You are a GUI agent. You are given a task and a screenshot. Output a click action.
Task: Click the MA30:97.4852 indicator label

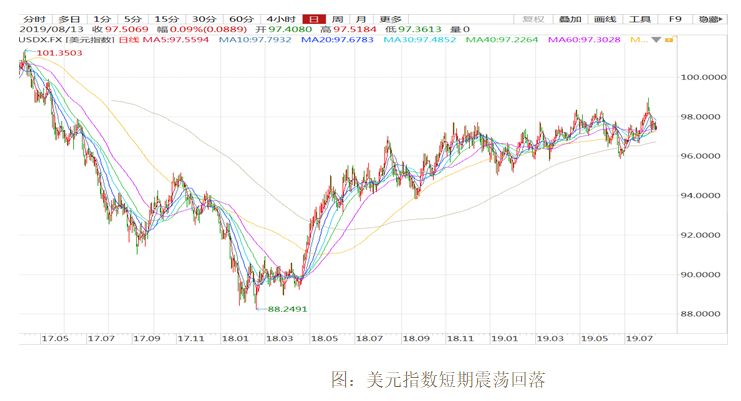[420, 40]
